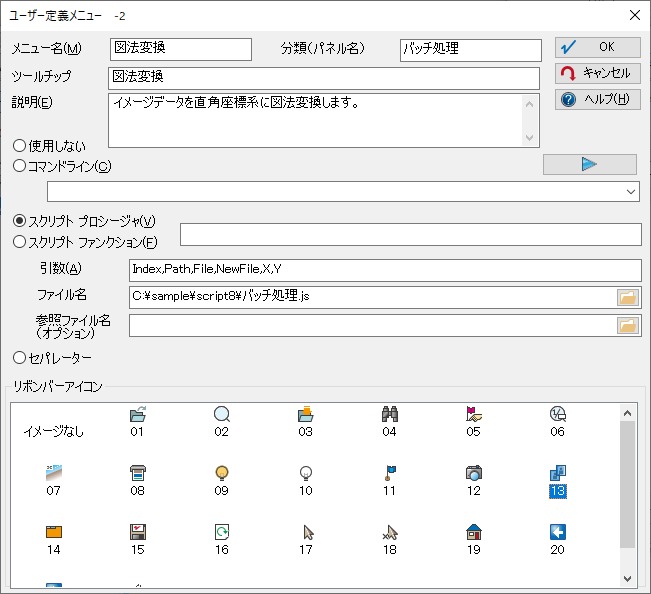Select ribbon icon 12 camera
651x594 pixels.
pyautogui.click(x=474, y=480)
